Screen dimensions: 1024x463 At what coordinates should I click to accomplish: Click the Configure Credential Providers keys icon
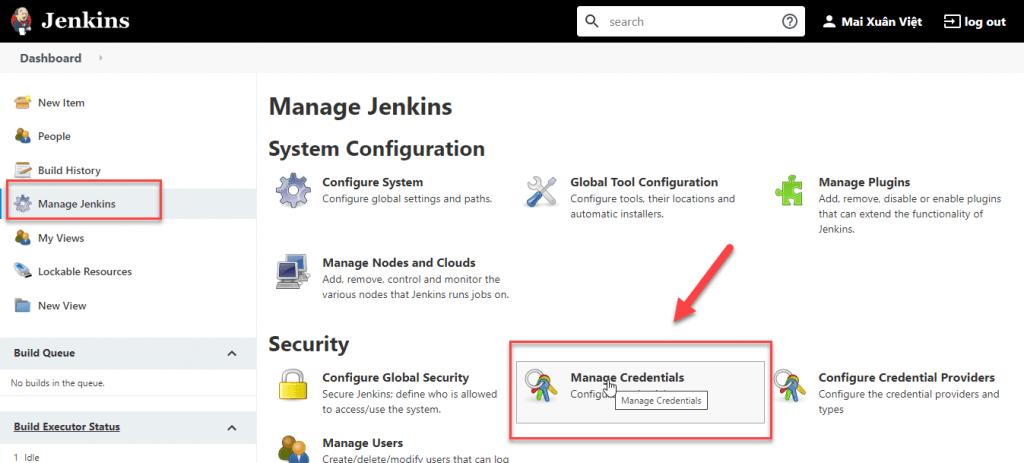coord(789,386)
